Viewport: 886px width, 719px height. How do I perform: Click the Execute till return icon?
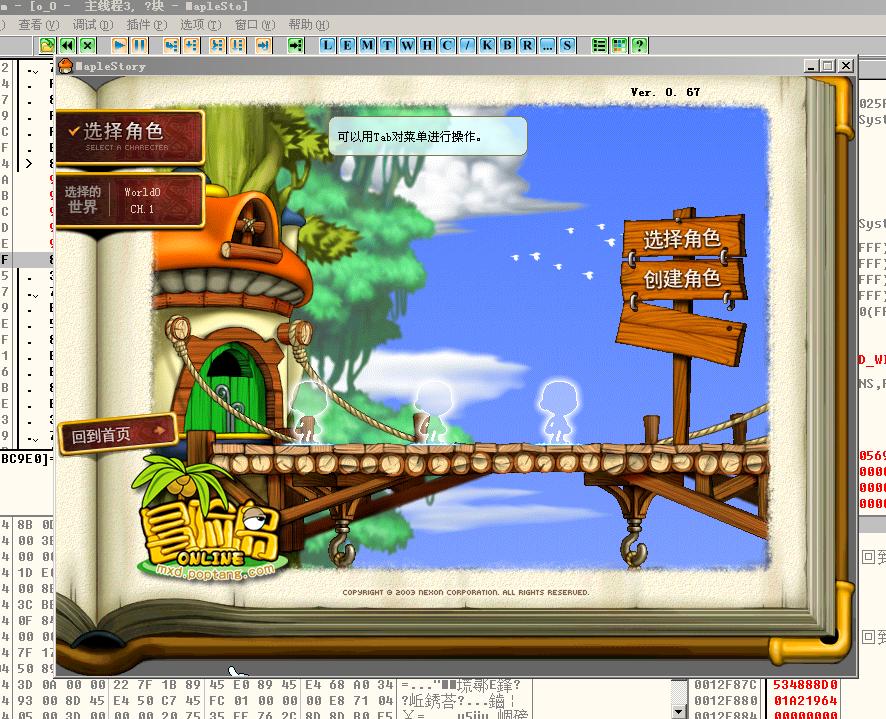pos(264,45)
